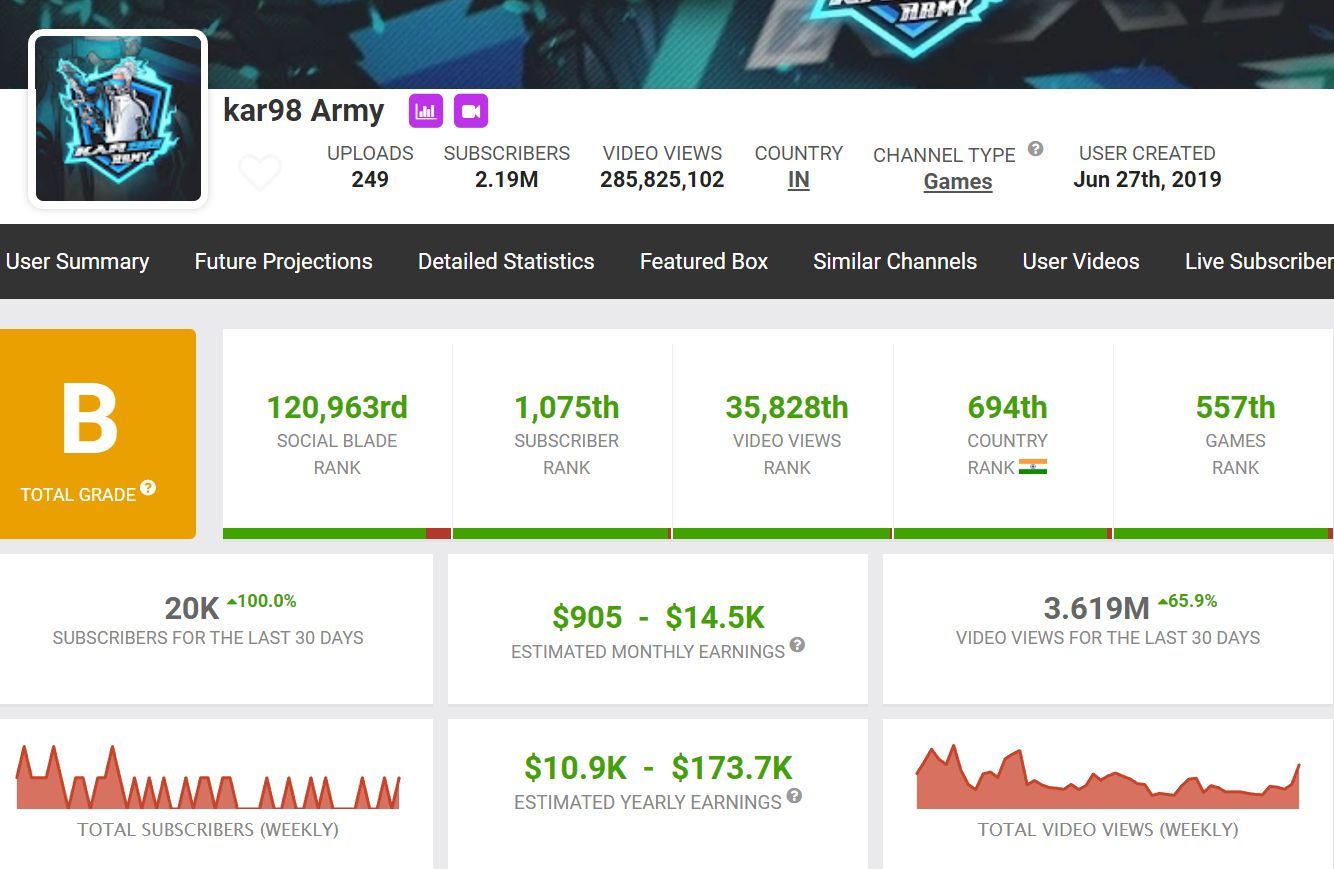
Task: Click the kar98 Army channel name
Action: click(304, 110)
